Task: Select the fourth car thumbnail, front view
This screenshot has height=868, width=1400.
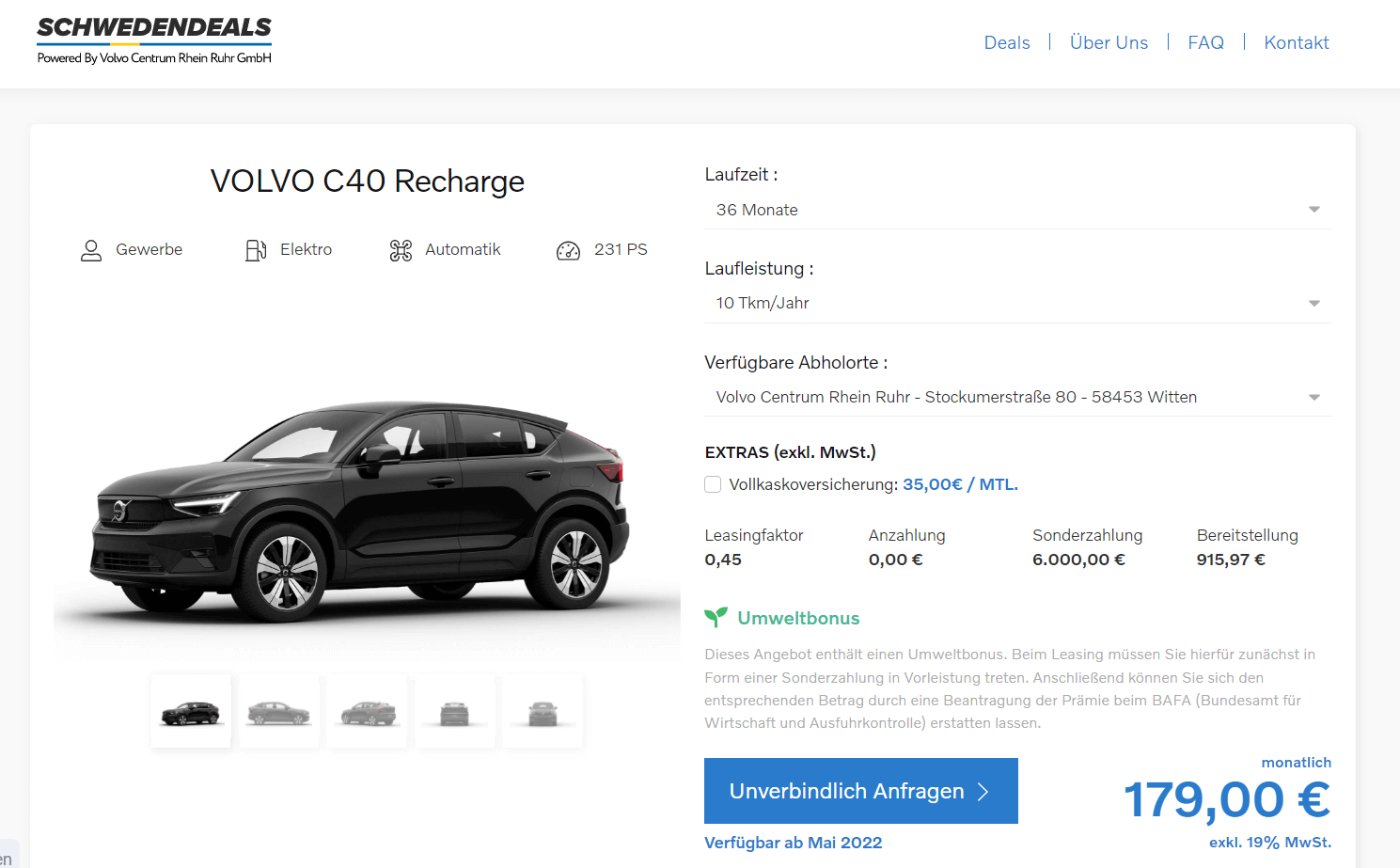Action: coord(455,711)
